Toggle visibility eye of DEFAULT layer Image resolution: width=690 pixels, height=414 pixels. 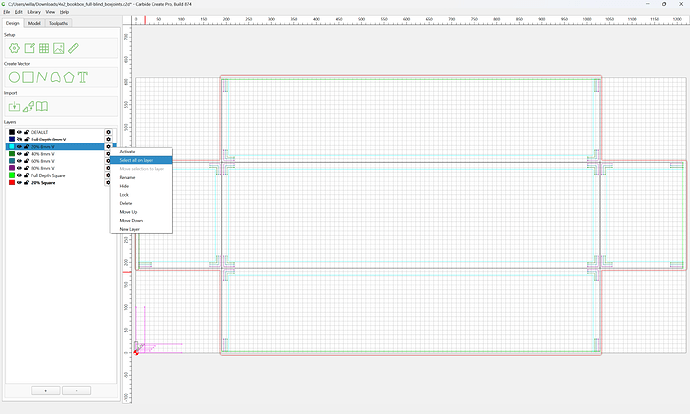pyautogui.click(x=19, y=132)
